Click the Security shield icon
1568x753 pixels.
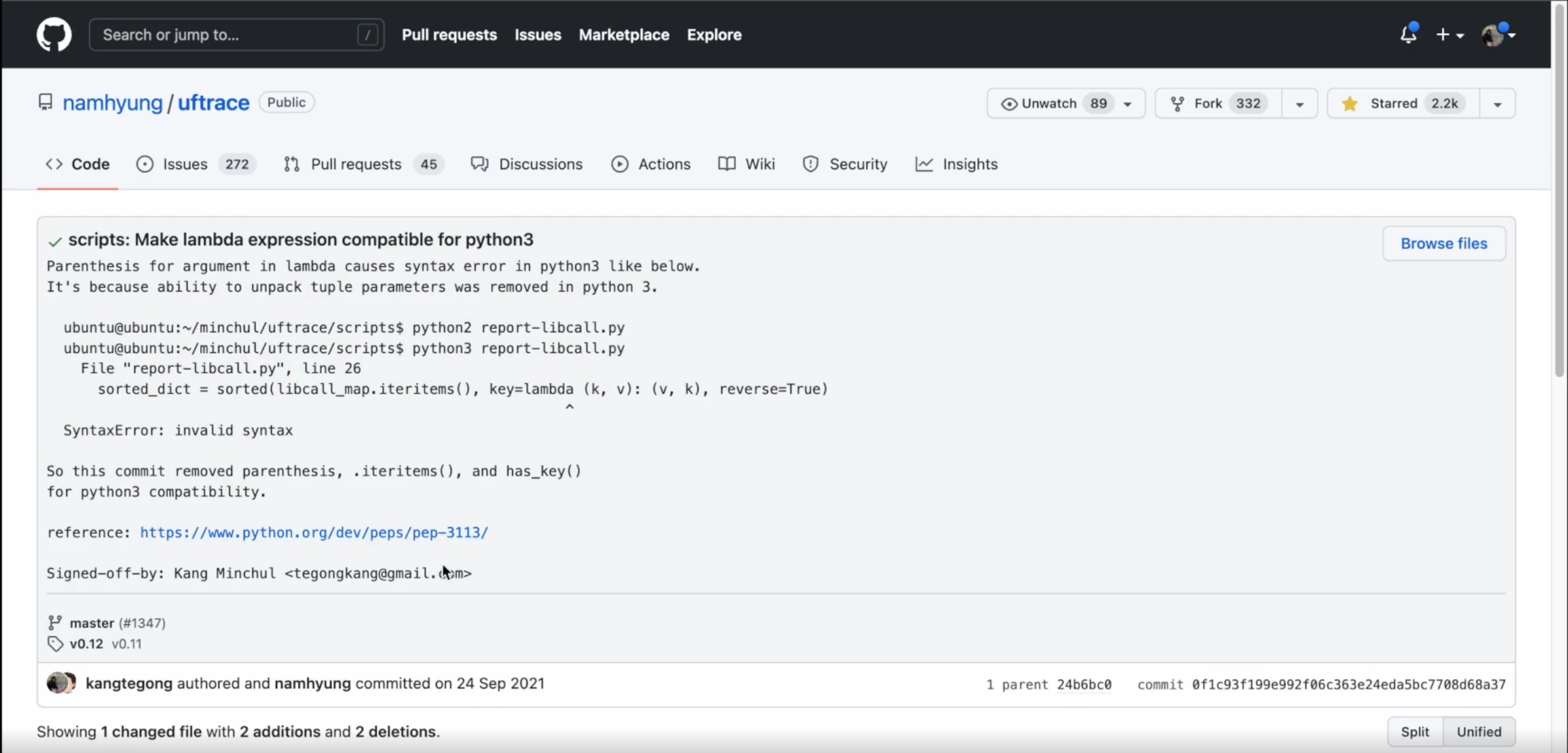810,164
